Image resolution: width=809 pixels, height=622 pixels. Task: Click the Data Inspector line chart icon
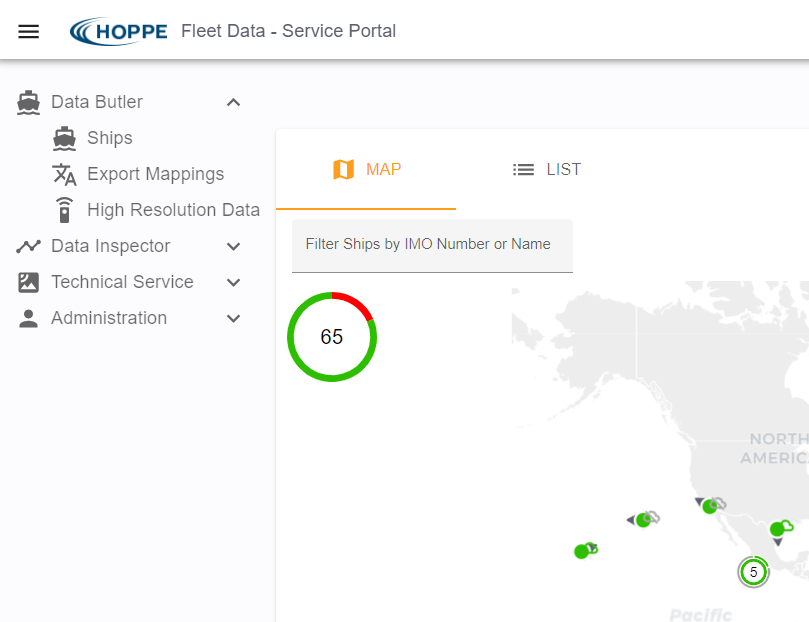(x=28, y=246)
